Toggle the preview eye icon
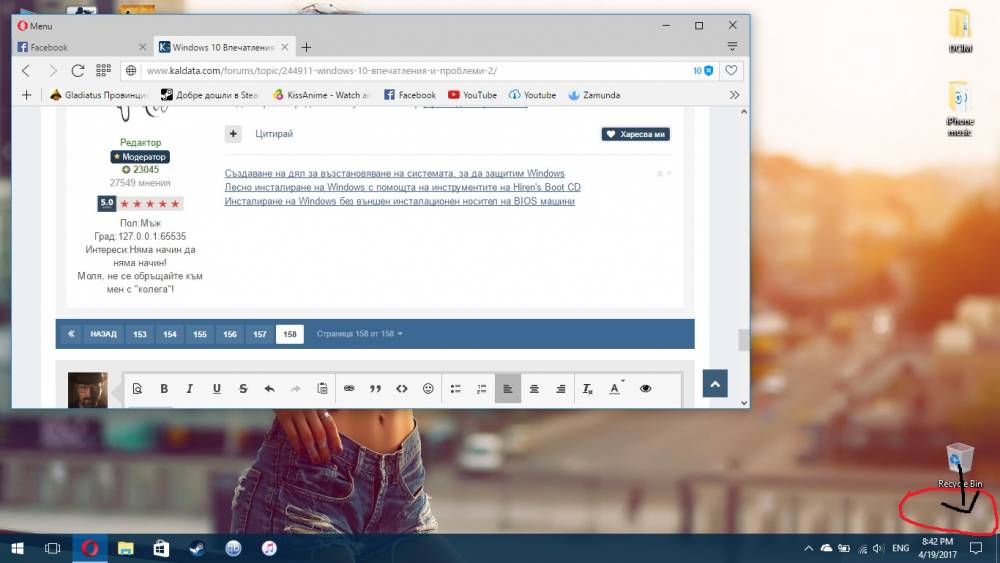Viewport: 1000px width, 563px height. pyautogui.click(x=645, y=388)
